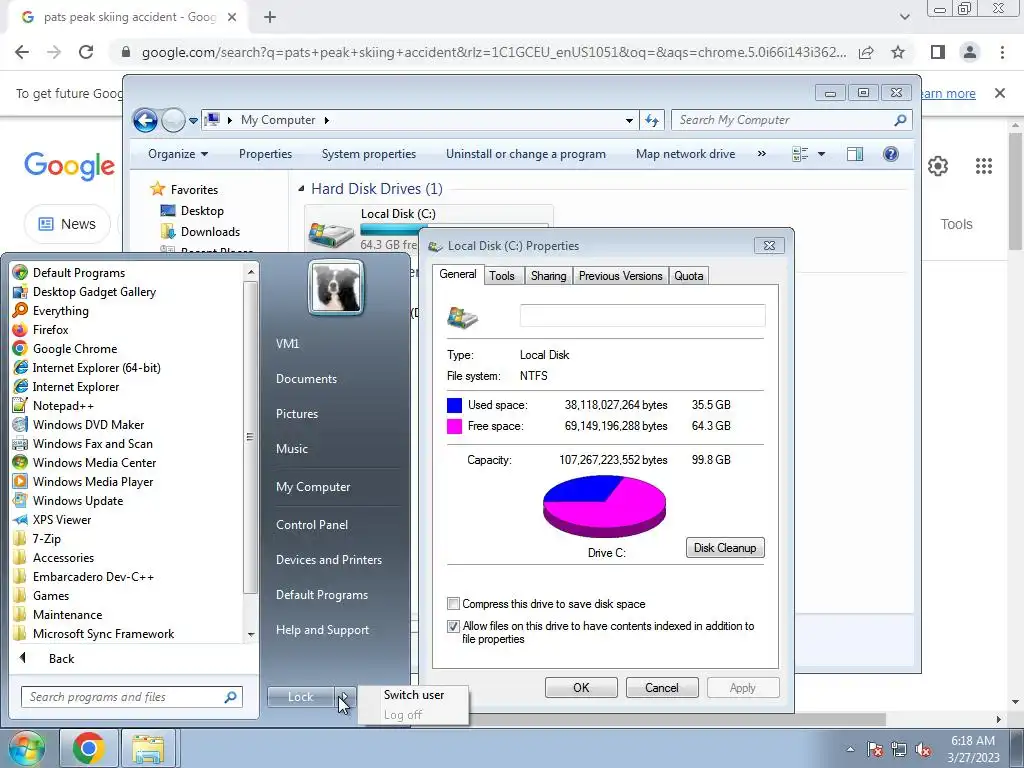1024x768 pixels.
Task: Click the Chrome icon on the taskbar
Action: 88,748
